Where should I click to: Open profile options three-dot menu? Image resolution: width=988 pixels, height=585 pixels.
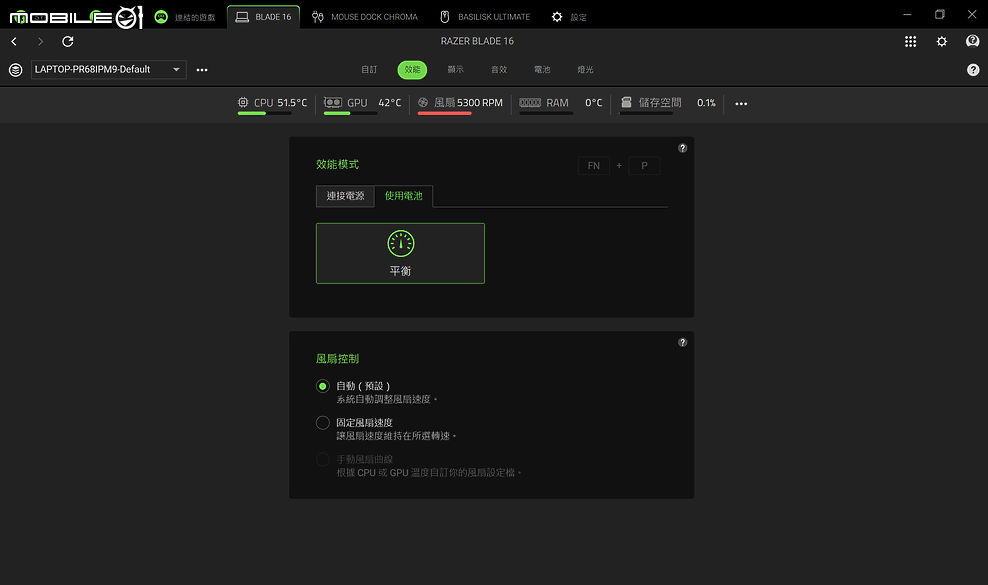pos(202,70)
